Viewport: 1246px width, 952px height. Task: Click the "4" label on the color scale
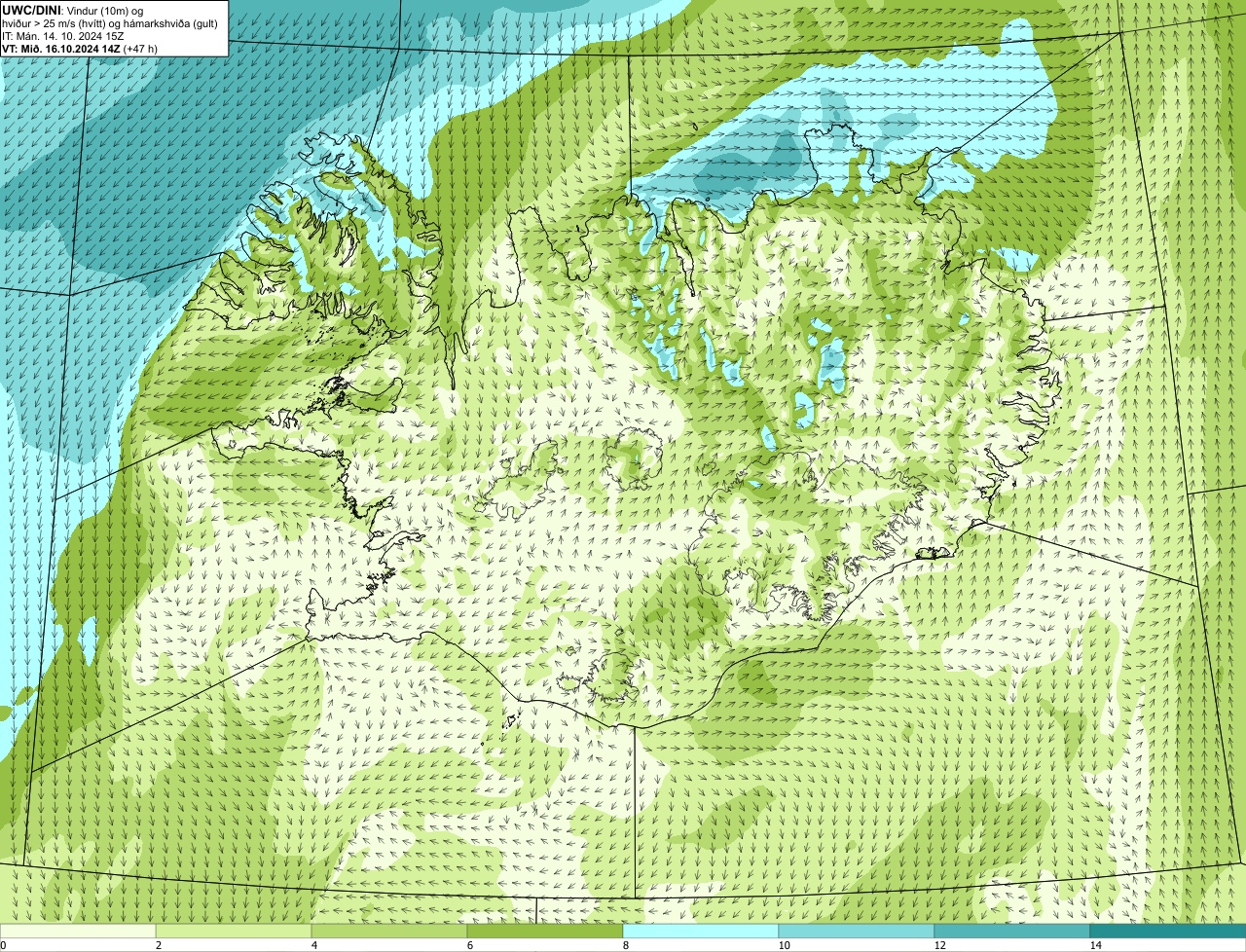313,945
